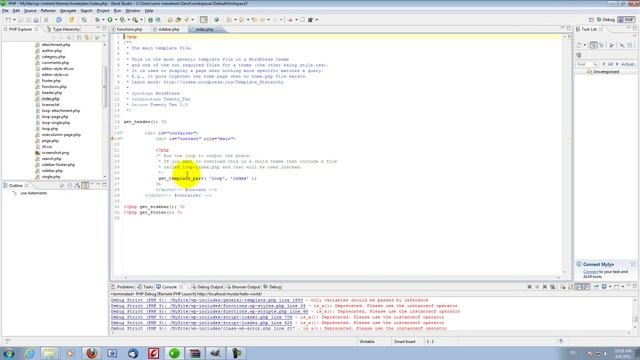Click the PHP Explorer vertical scrollbar

[104, 87]
